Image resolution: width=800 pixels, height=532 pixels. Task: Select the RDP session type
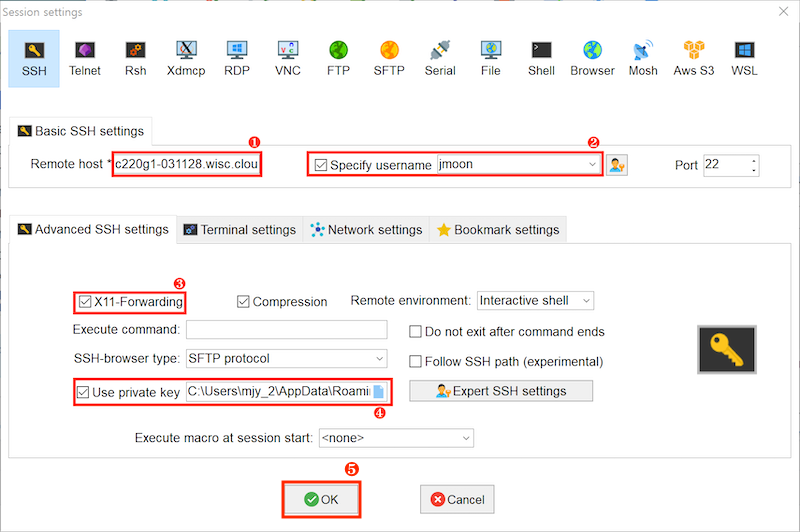(237, 59)
